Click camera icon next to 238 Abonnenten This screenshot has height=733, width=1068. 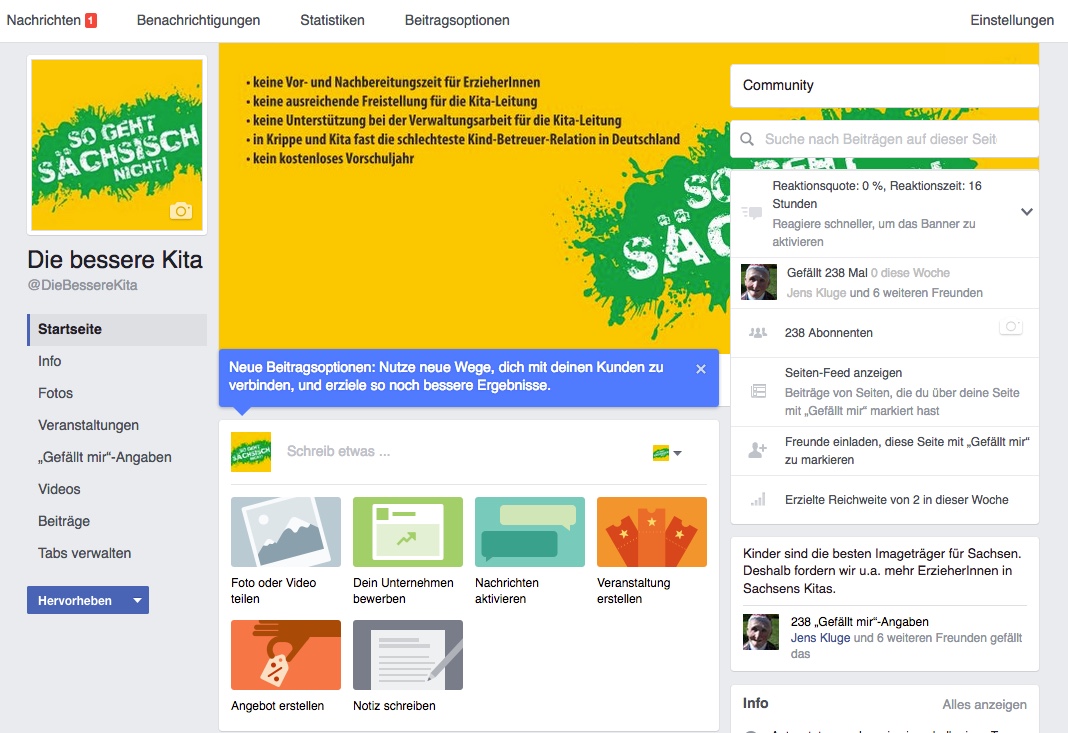(1011, 327)
